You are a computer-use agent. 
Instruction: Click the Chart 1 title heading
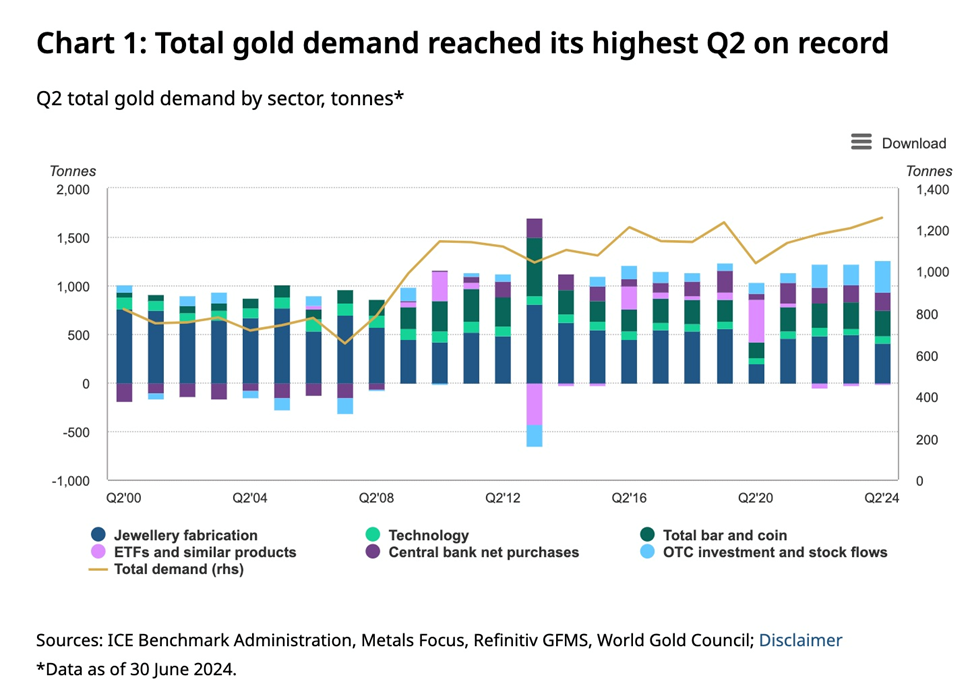(x=462, y=44)
